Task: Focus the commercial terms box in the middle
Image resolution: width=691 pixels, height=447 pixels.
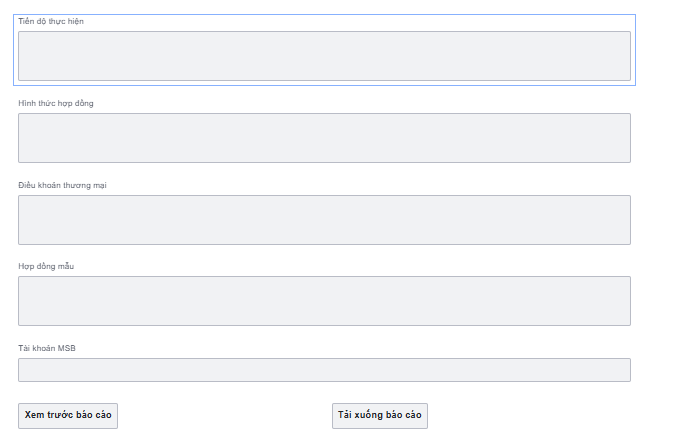Action: pyautogui.click(x=324, y=220)
